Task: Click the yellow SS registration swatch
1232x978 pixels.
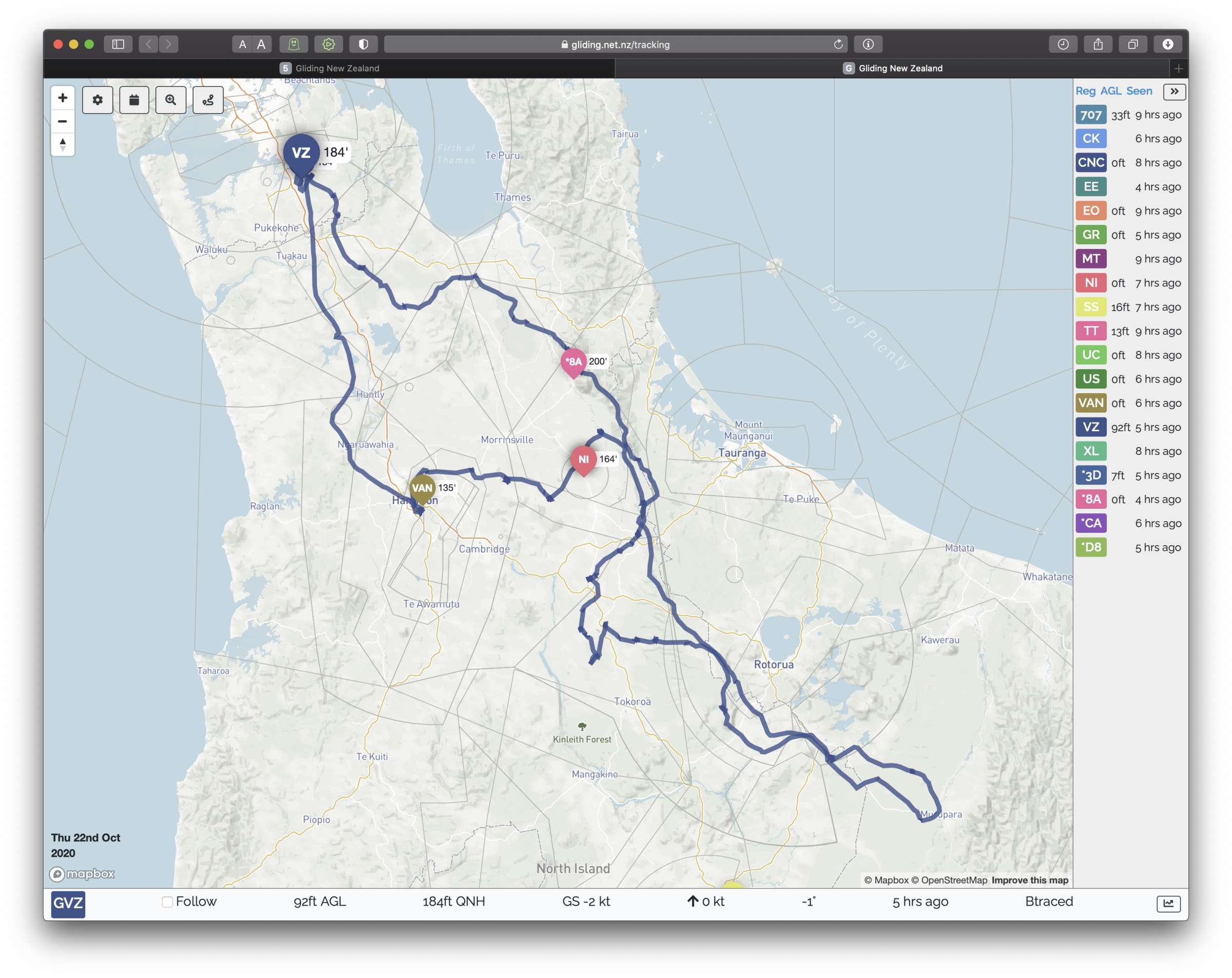Action: (x=1091, y=307)
